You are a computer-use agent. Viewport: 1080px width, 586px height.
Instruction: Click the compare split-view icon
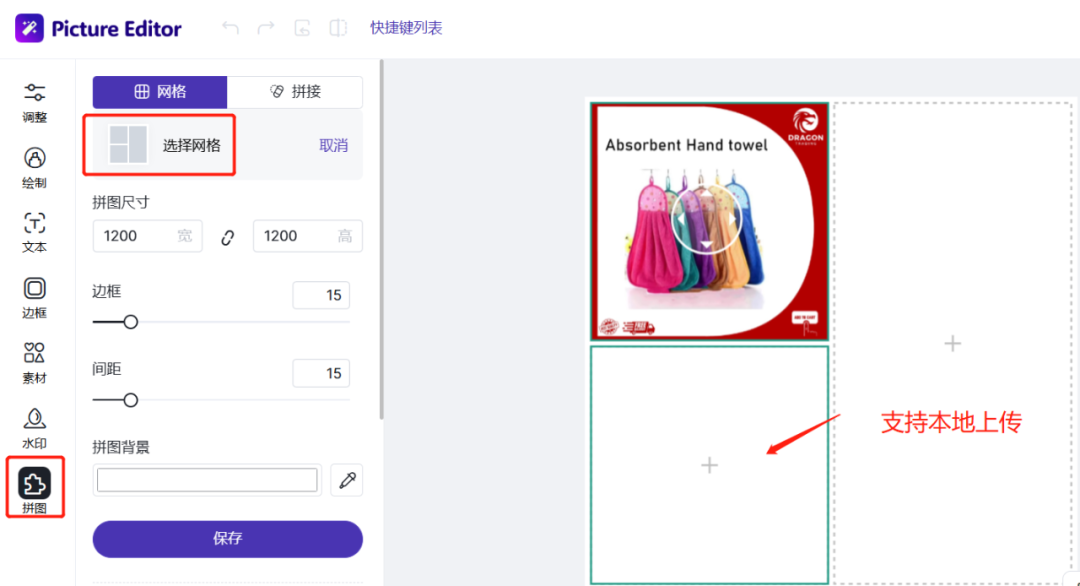pyautogui.click(x=338, y=28)
